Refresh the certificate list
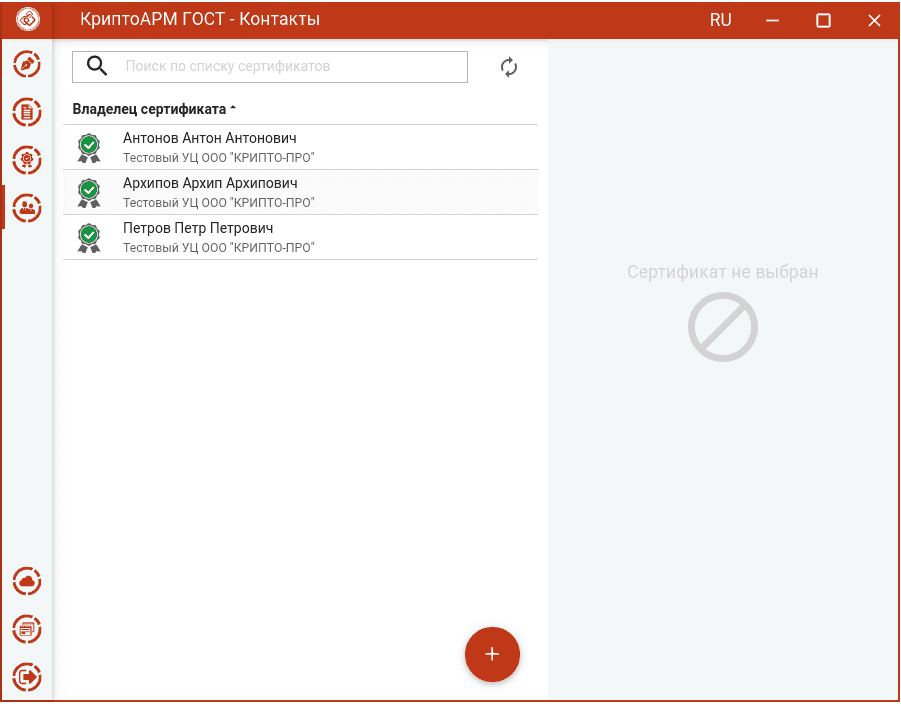Viewport: 901px width, 704px height. [509, 67]
